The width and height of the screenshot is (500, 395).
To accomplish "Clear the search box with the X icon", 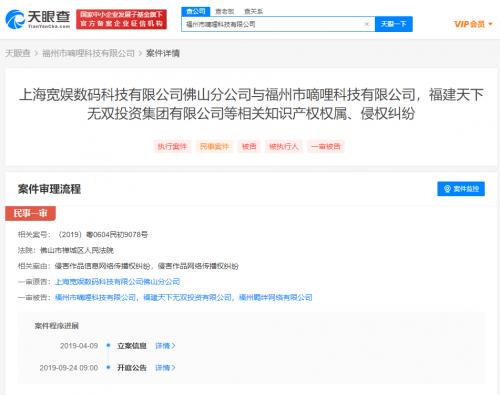I will coord(367,24).
